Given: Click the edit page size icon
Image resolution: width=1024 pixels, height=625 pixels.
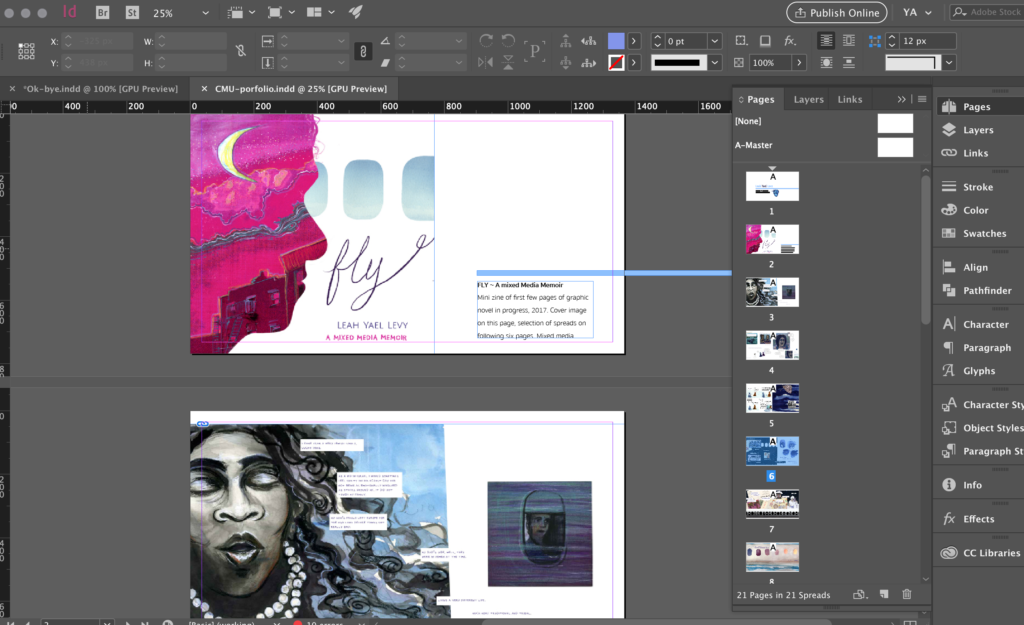Looking at the screenshot, I should (860, 594).
